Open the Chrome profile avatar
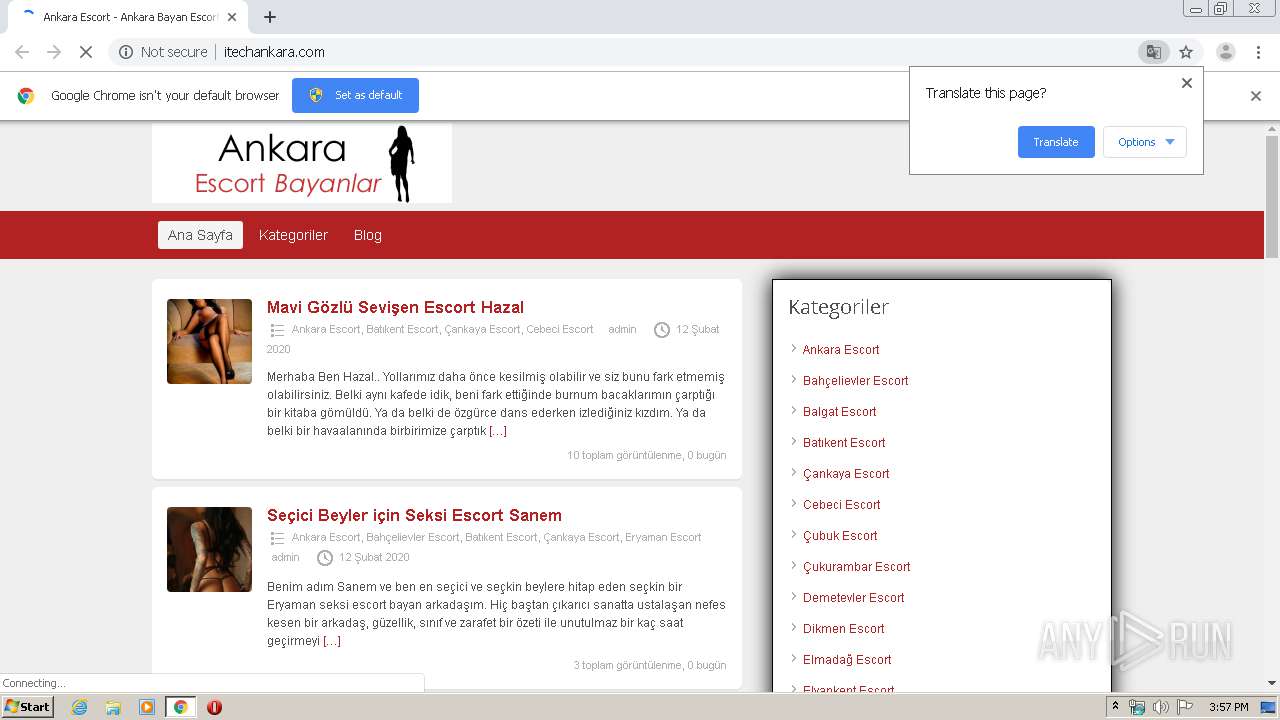Screen dimensions: 1280x720 click(x=1226, y=52)
